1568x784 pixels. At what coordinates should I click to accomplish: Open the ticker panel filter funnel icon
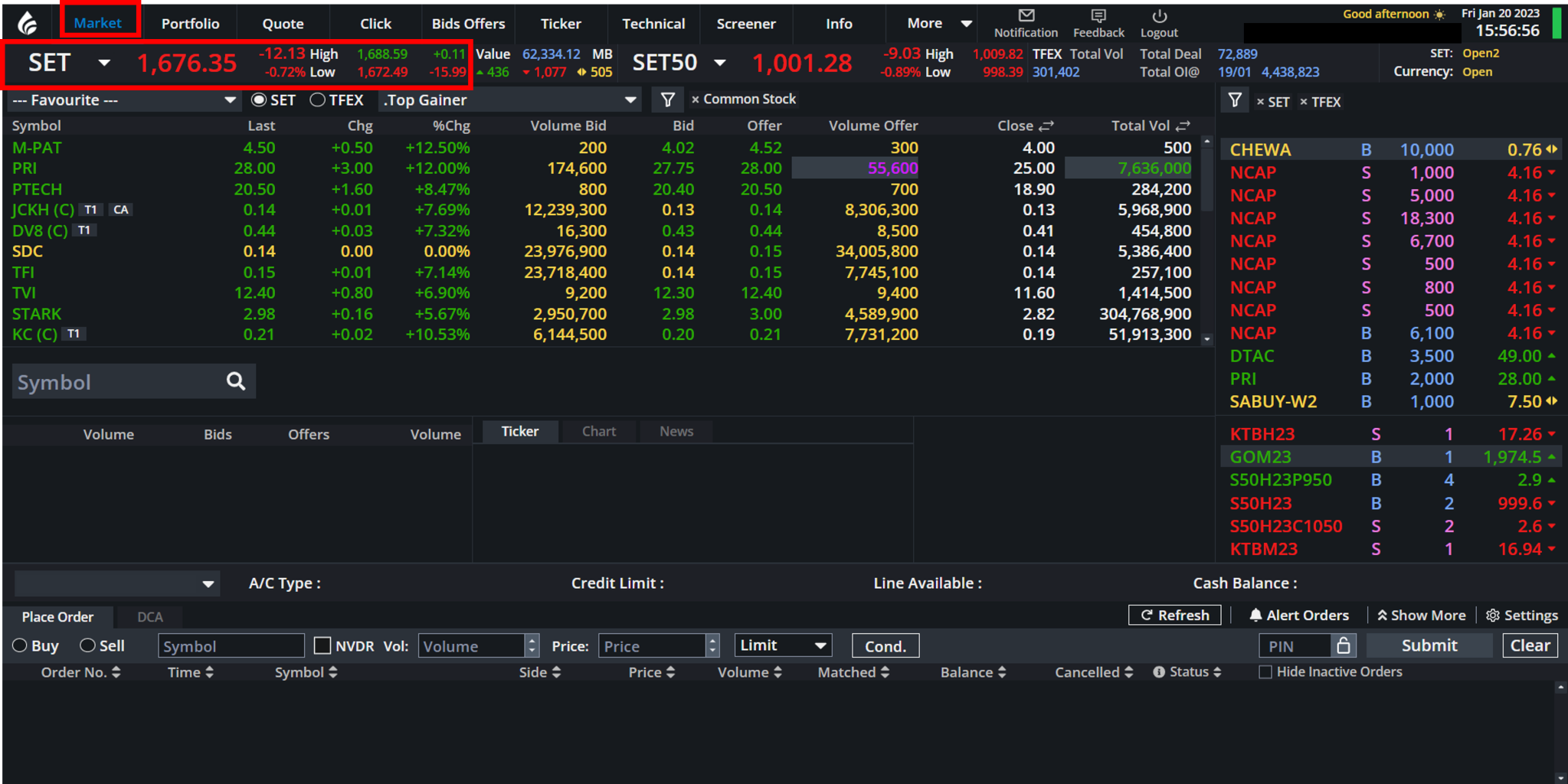[1235, 100]
